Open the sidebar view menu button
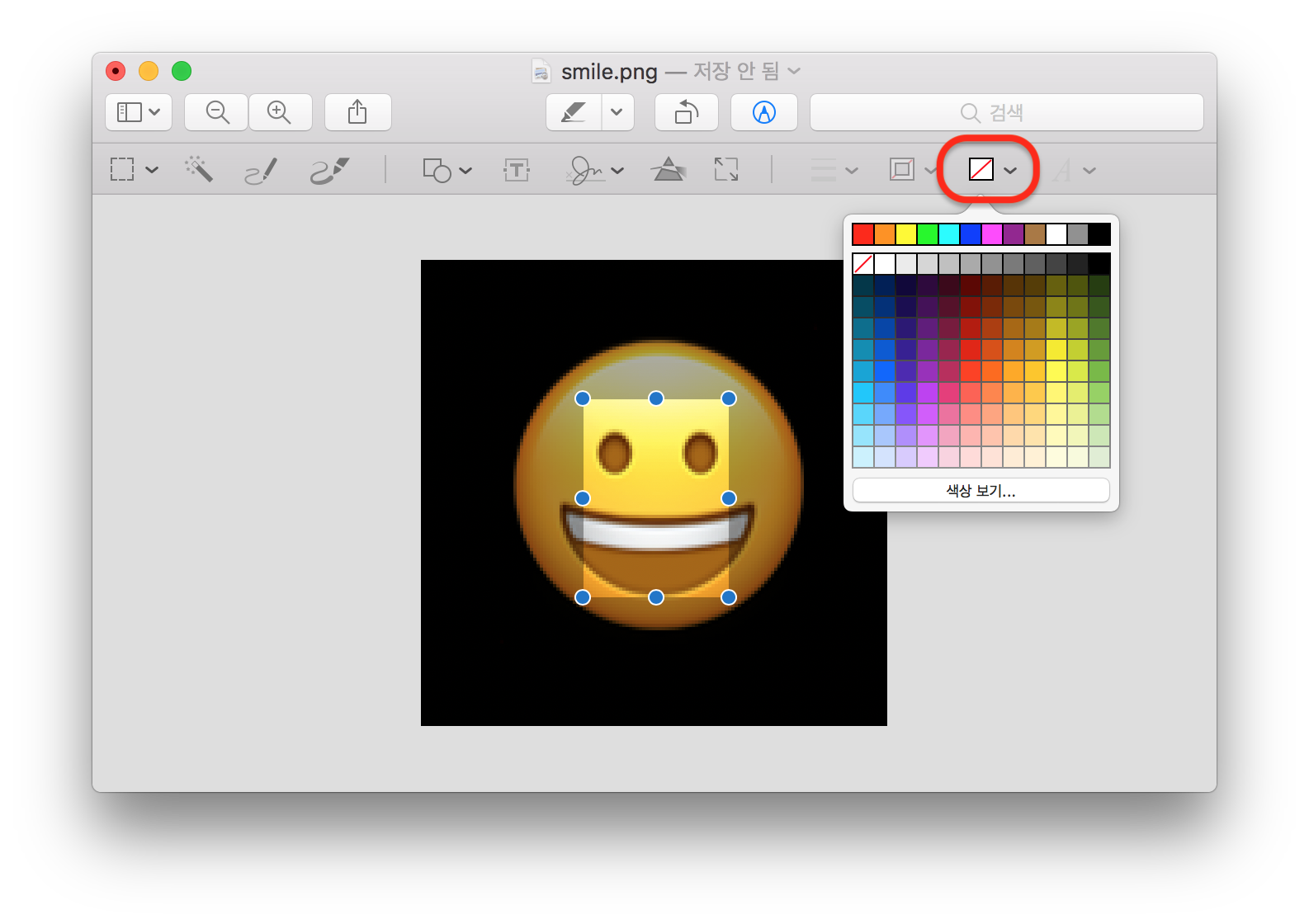1309x924 pixels. coord(139,112)
